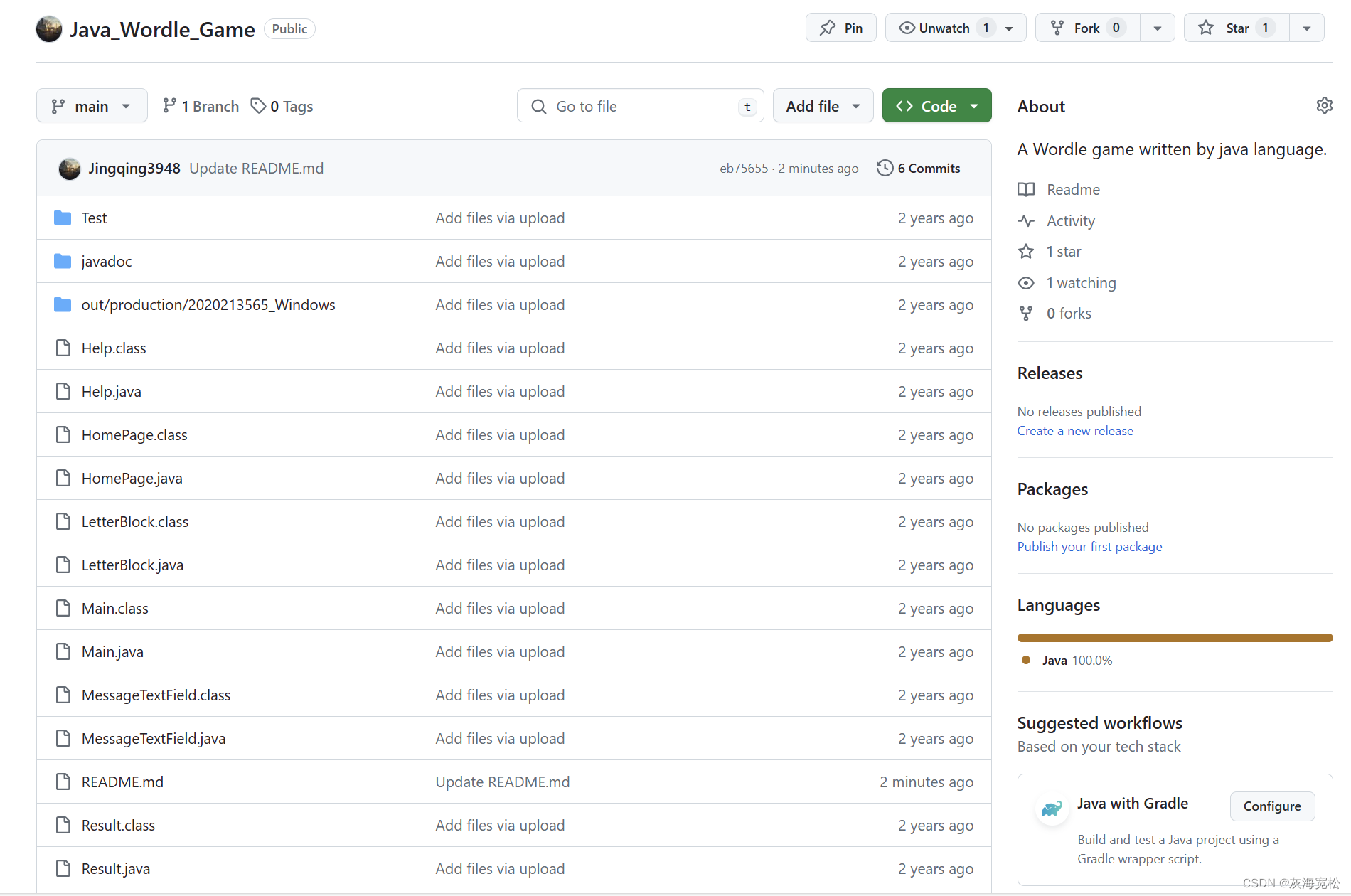Click the Gradle elephant icon

point(1052,809)
